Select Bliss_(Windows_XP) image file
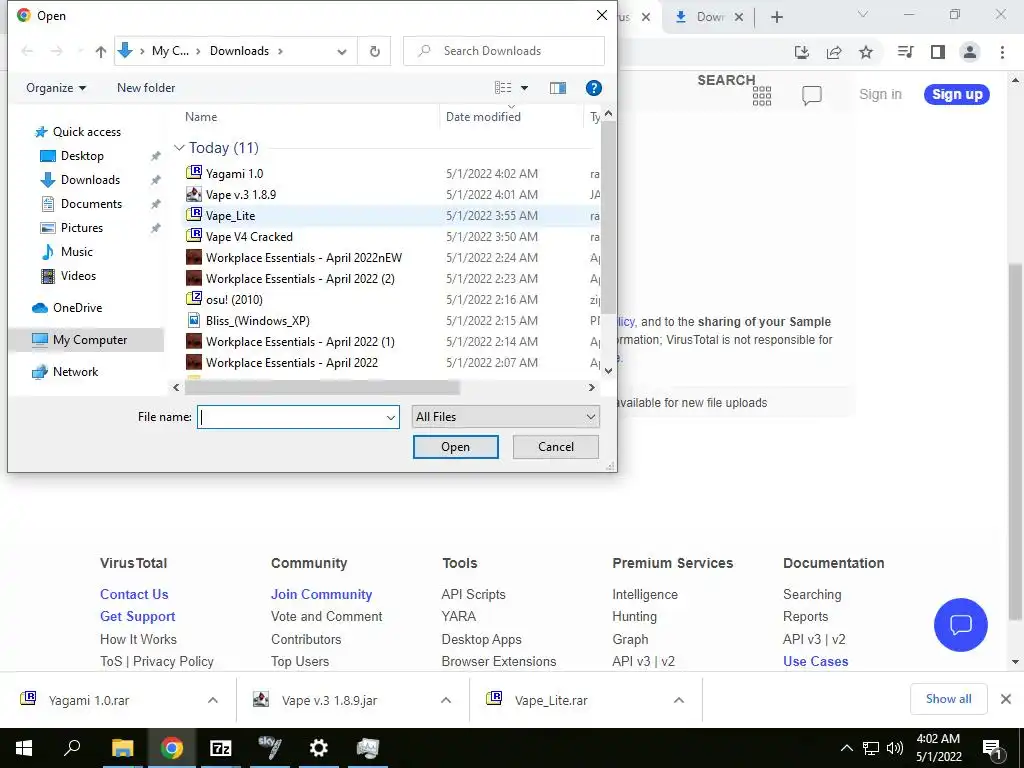The height and width of the screenshot is (768, 1024). [x=258, y=321]
